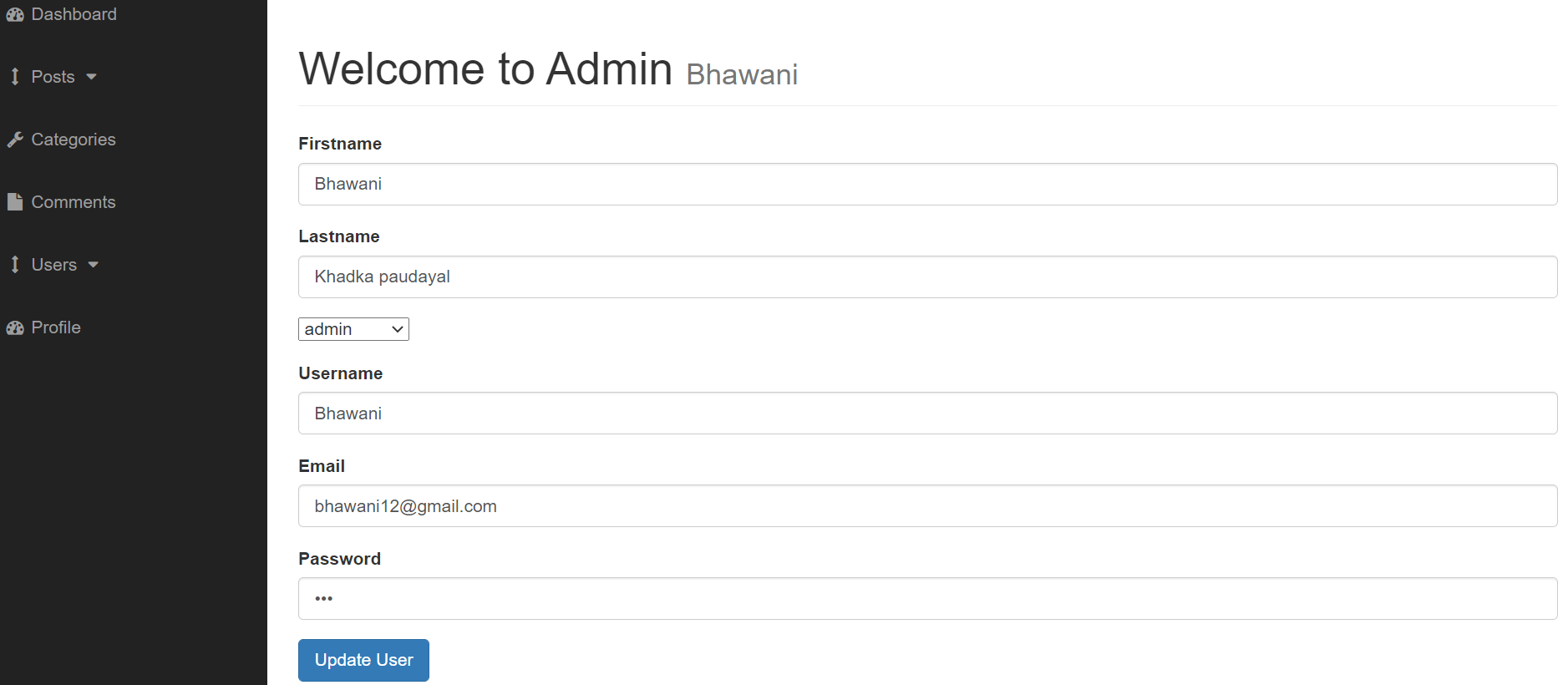This screenshot has width=1568, height=685.
Task: Click the Users up-down arrow icon
Action: (x=15, y=265)
